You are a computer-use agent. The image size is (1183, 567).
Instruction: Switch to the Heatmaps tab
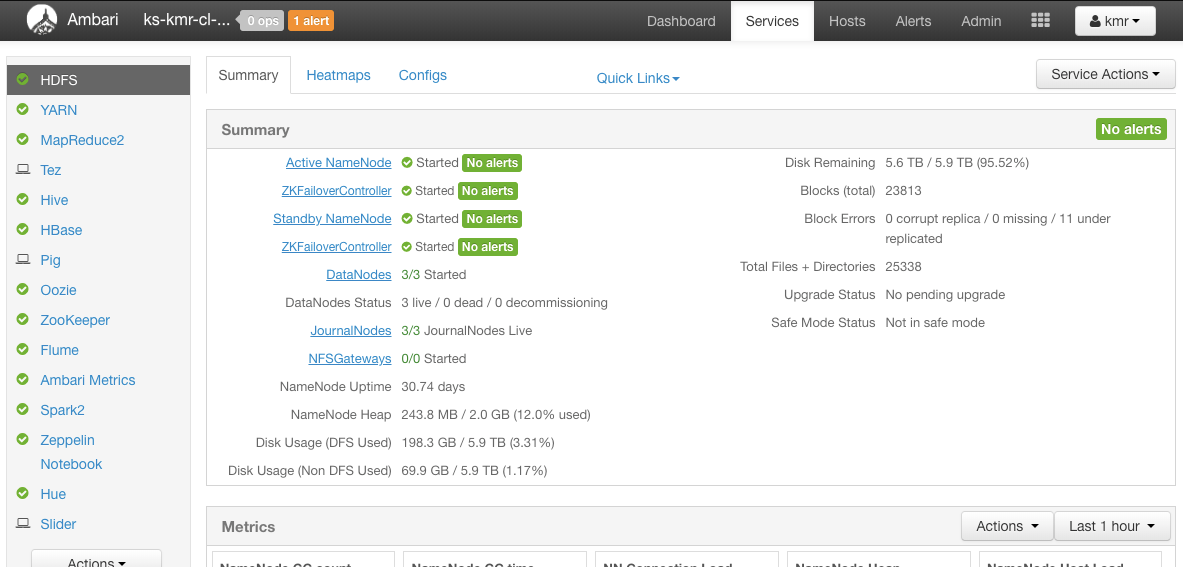point(339,75)
